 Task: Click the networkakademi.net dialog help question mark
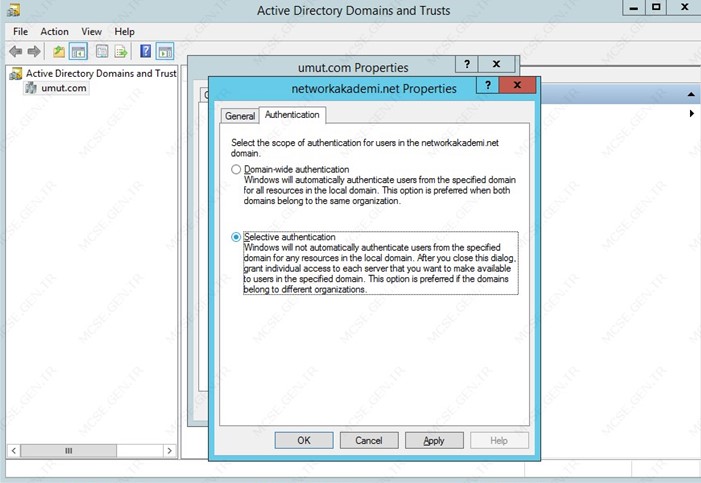pyautogui.click(x=488, y=85)
